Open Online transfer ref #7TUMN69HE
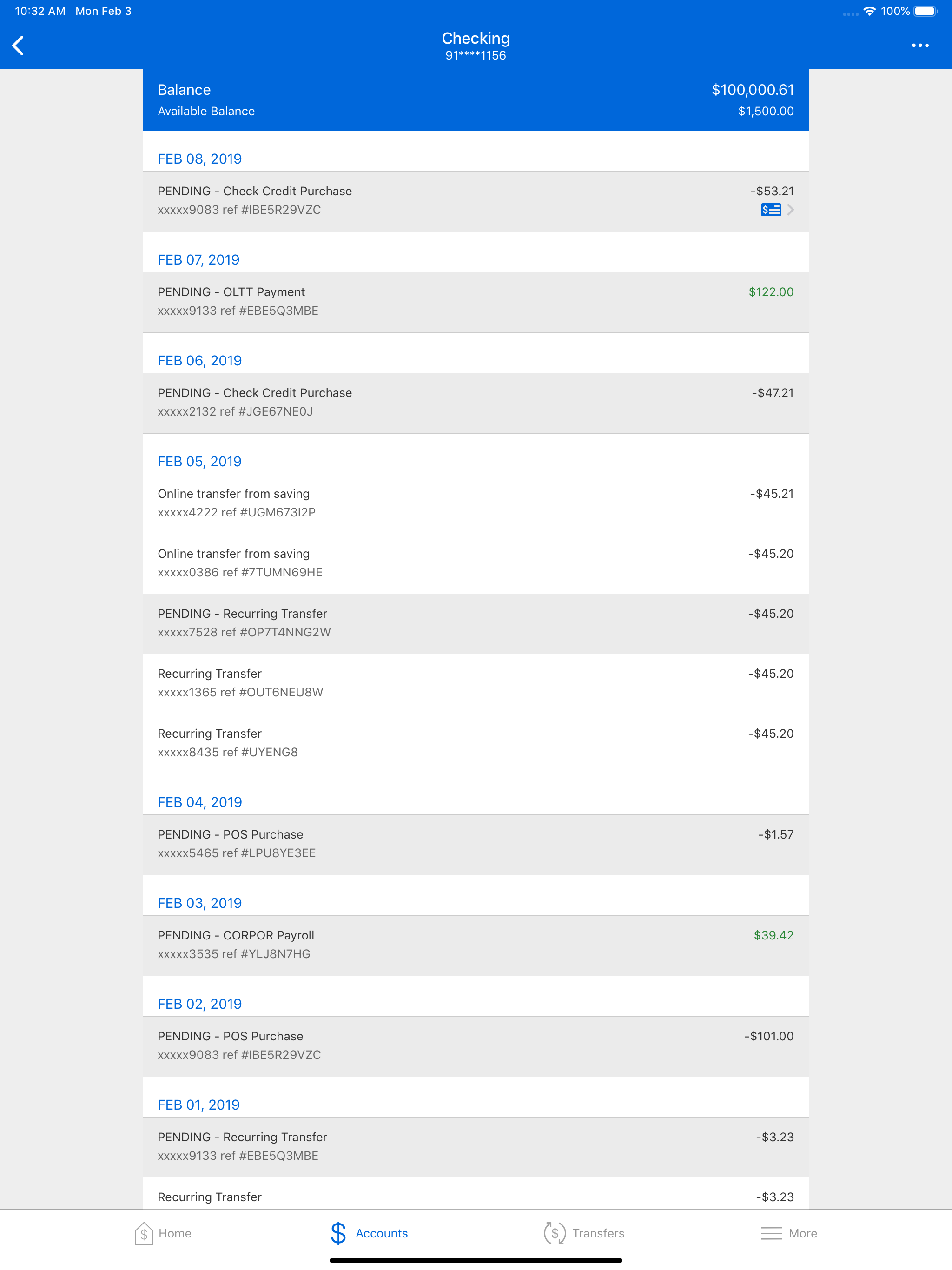This screenshot has width=952, height=1270. [x=476, y=564]
